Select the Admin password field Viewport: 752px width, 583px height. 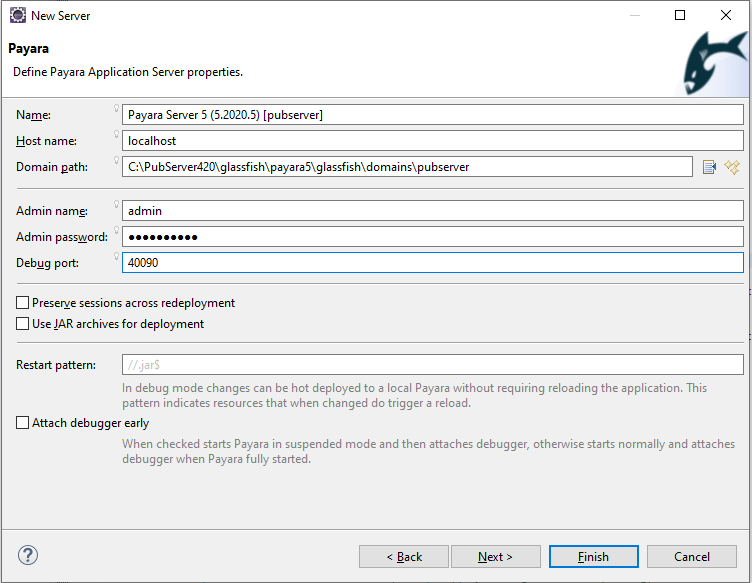432,237
